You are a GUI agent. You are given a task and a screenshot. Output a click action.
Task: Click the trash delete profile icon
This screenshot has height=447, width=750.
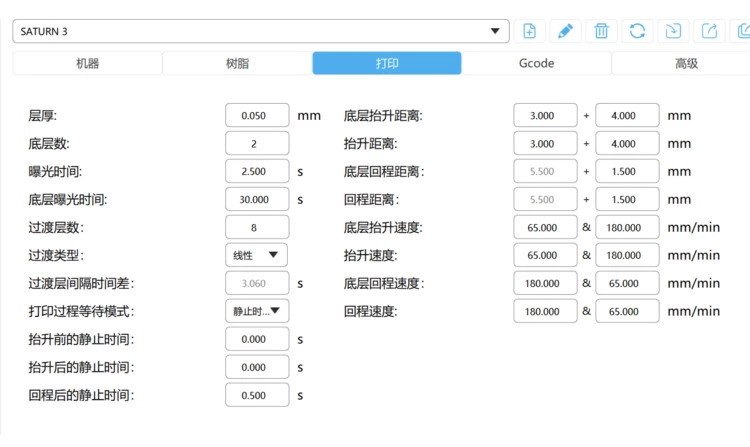602,31
